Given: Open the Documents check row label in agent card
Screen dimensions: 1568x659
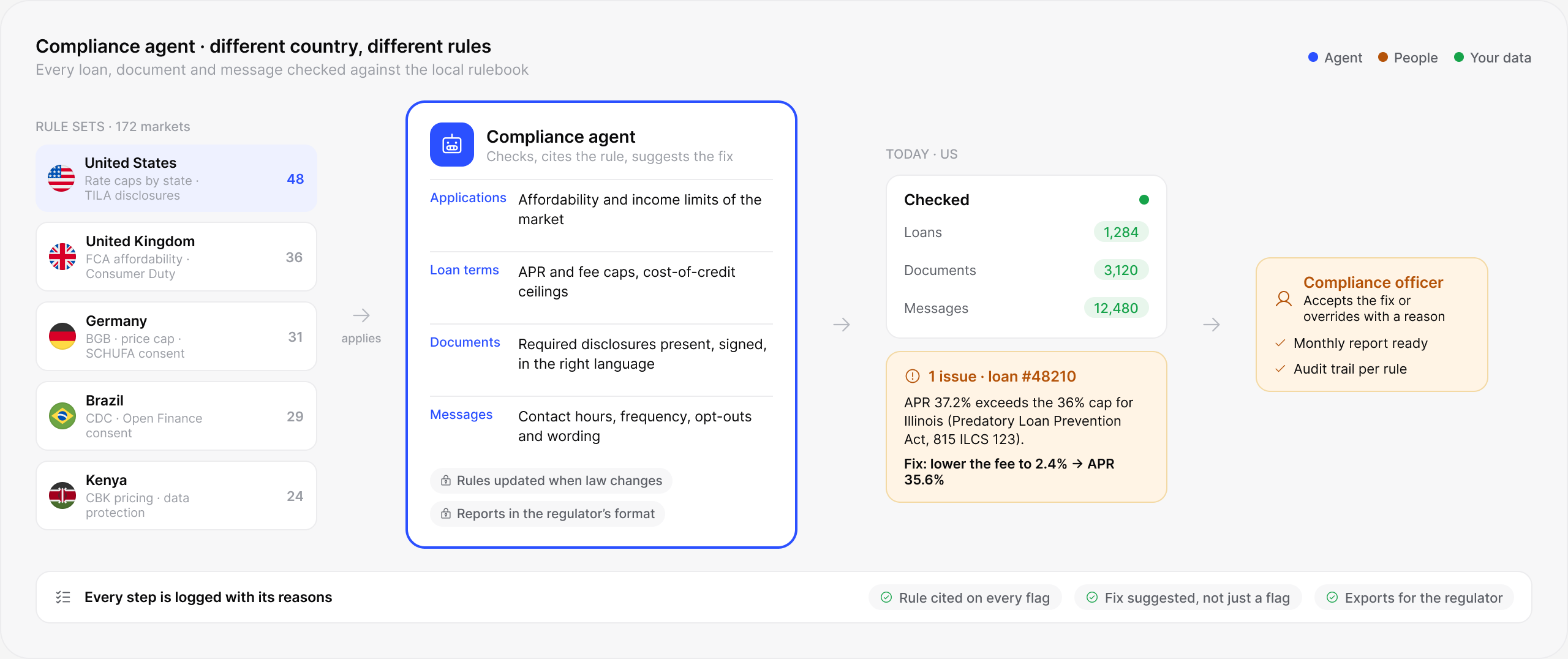Looking at the screenshot, I should click(465, 342).
